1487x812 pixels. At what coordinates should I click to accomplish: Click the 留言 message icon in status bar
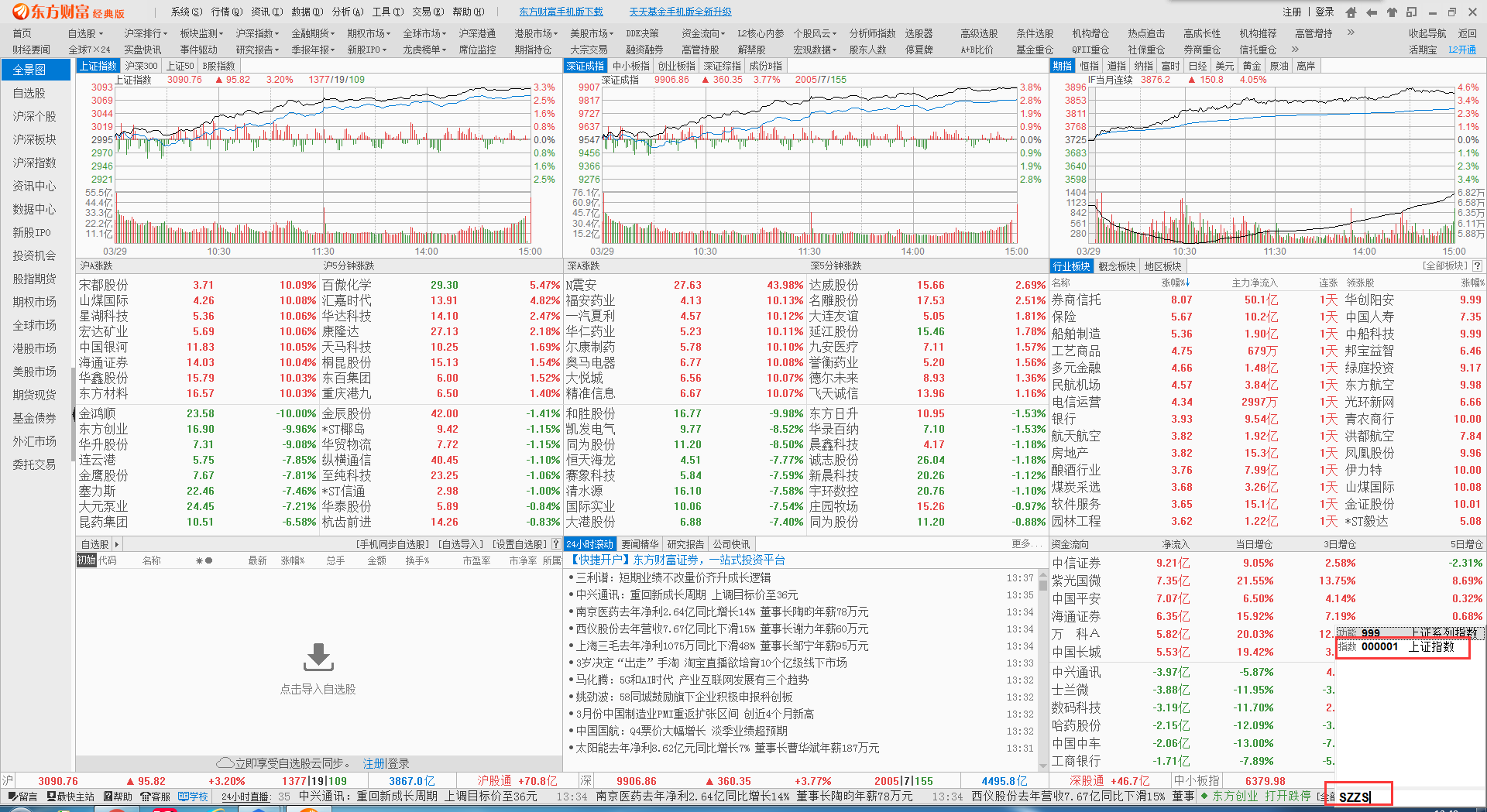pyautogui.click(x=22, y=796)
